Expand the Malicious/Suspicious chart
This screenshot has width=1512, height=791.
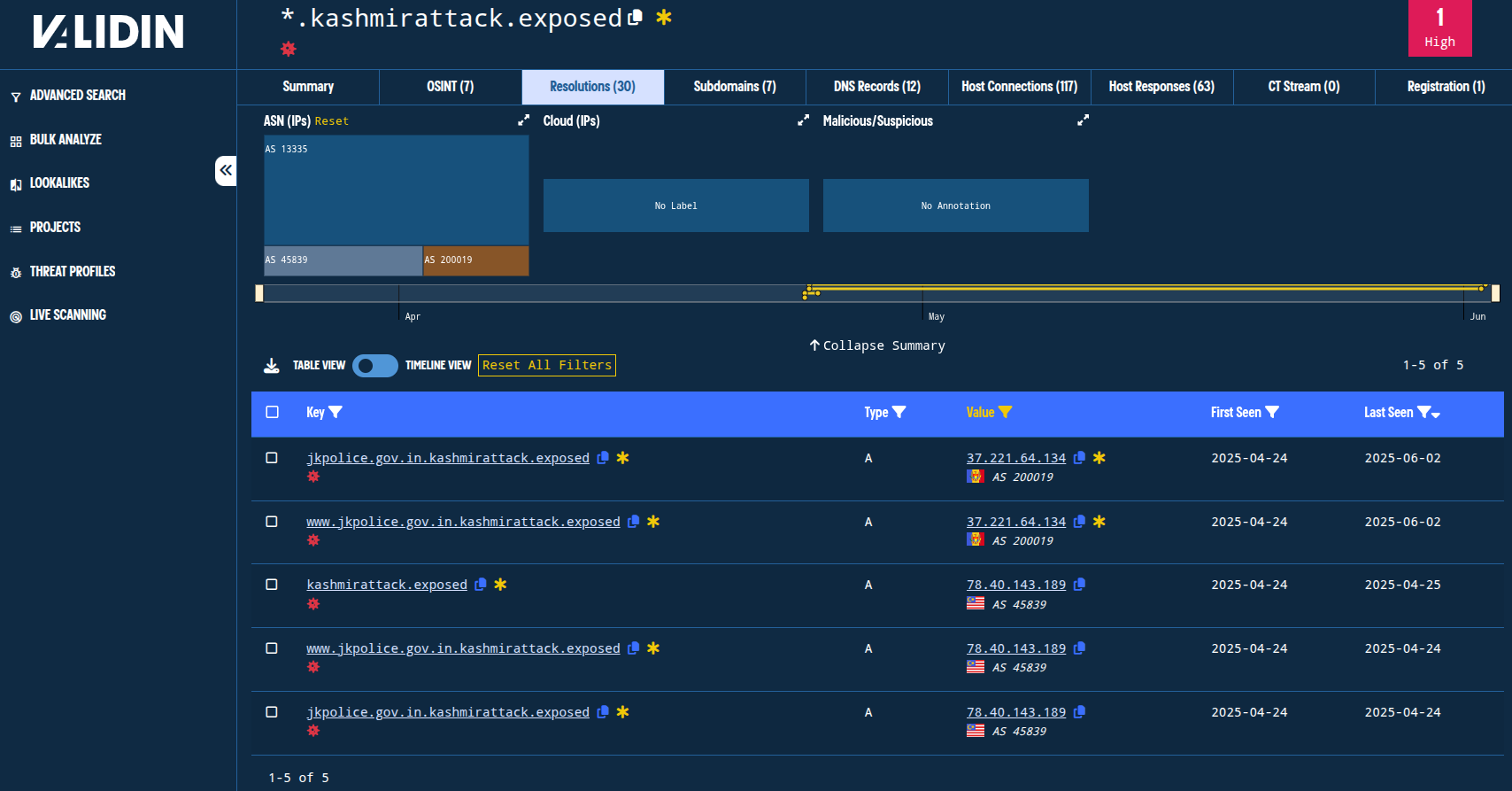[1083, 120]
